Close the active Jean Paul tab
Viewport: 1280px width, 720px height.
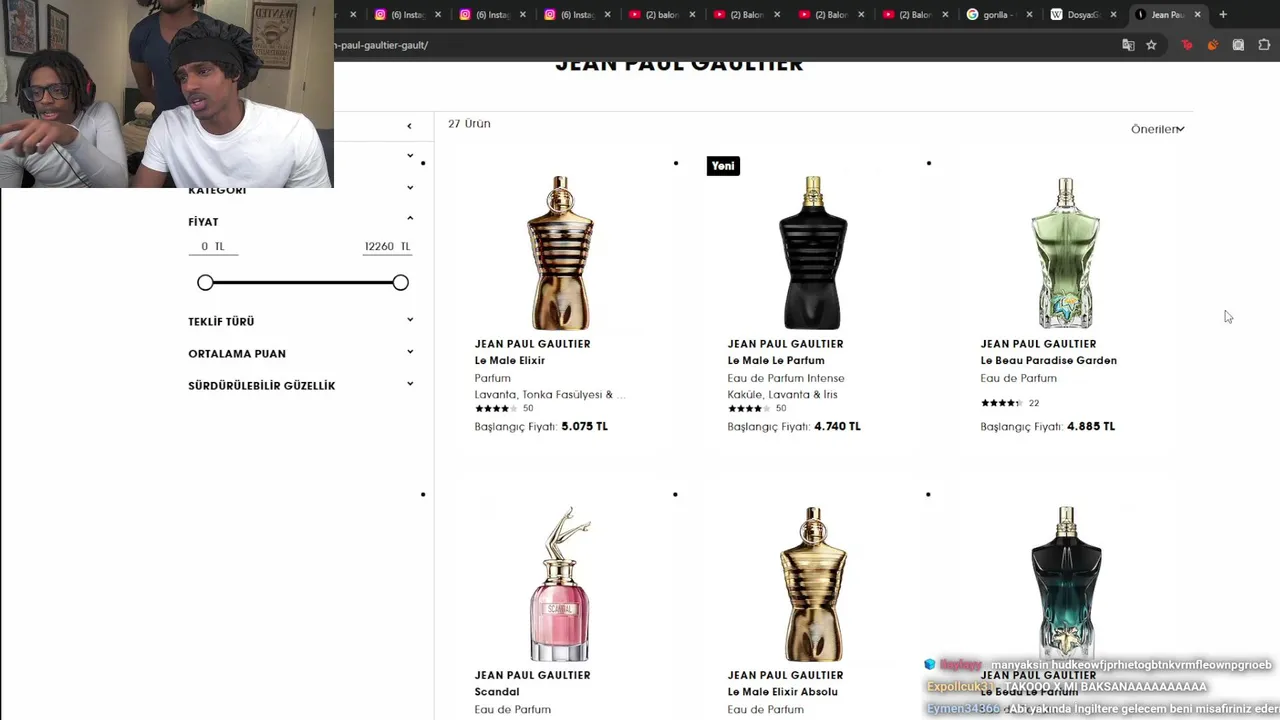point(1198,15)
